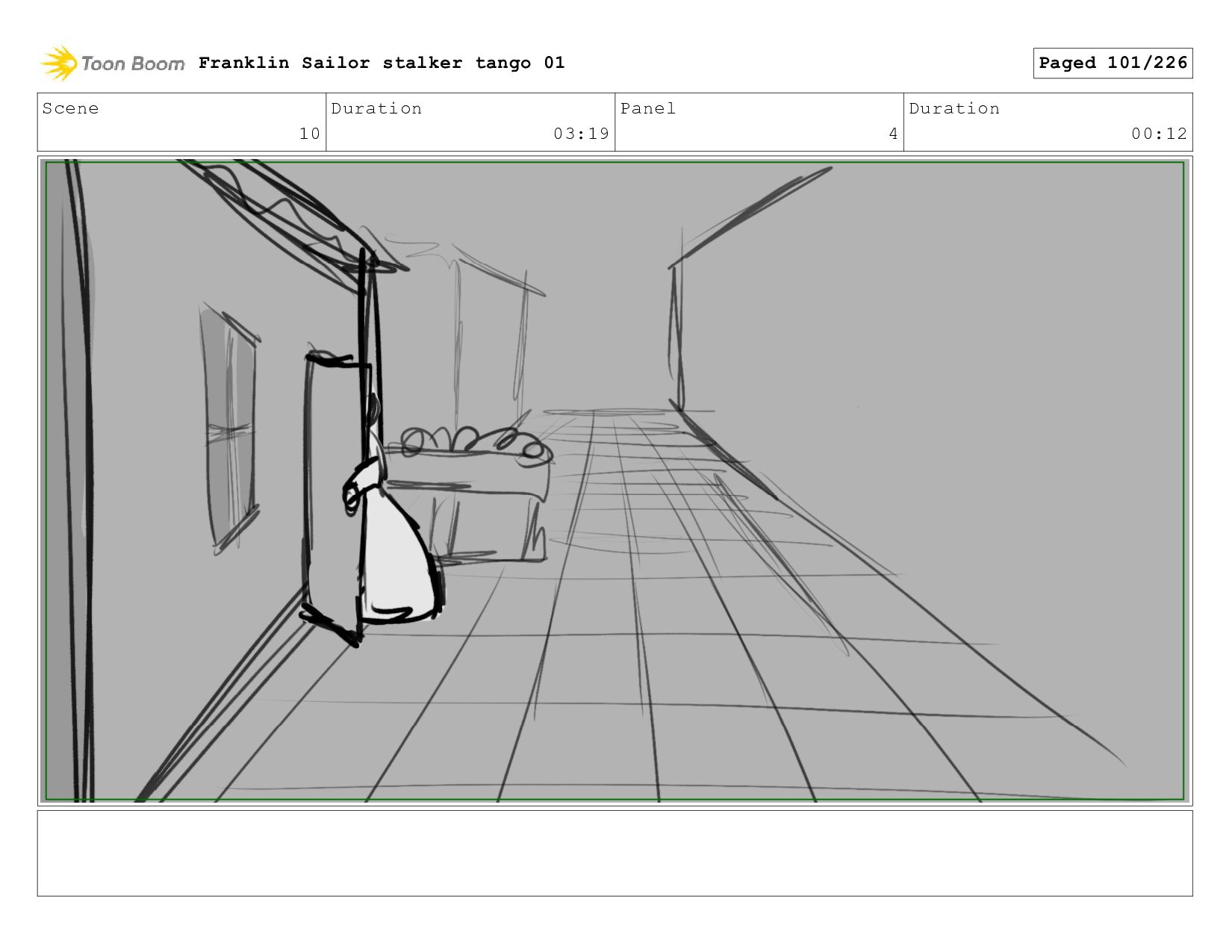The height and width of the screenshot is (952, 1232).
Task: Select panel duration value '00:12'
Action: 1159,134
